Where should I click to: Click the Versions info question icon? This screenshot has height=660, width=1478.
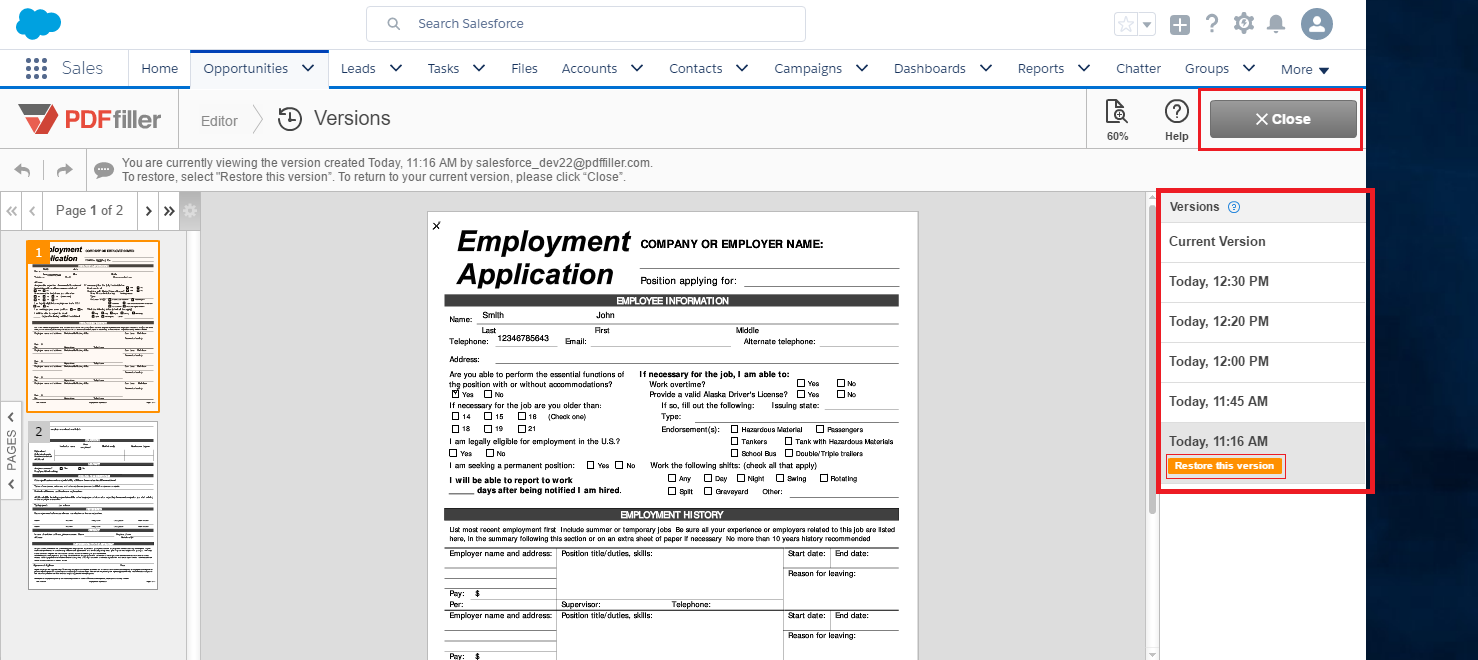[x=1234, y=207]
